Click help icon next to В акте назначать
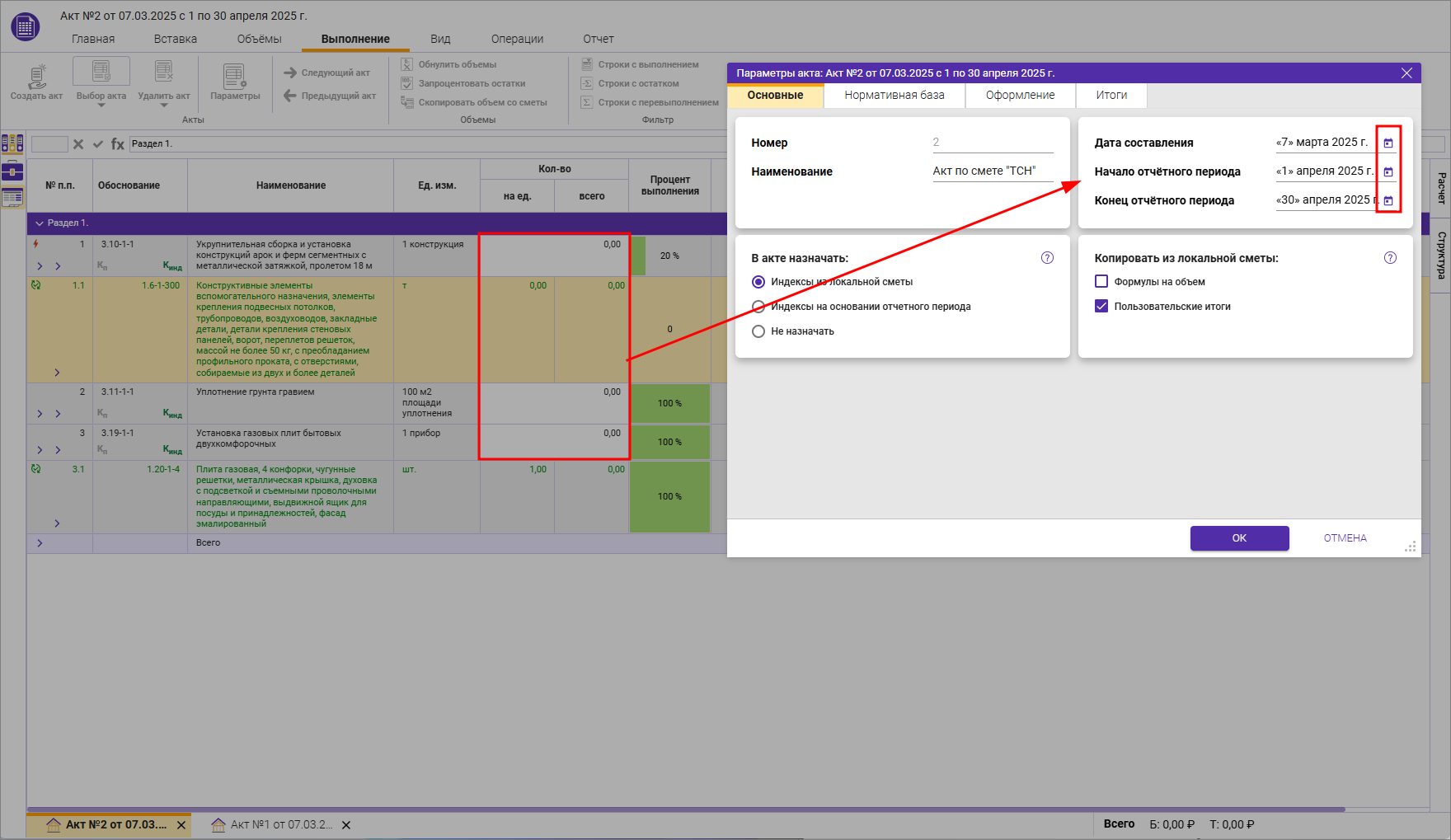Image resolution: width=1451 pixels, height=840 pixels. (x=1047, y=258)
